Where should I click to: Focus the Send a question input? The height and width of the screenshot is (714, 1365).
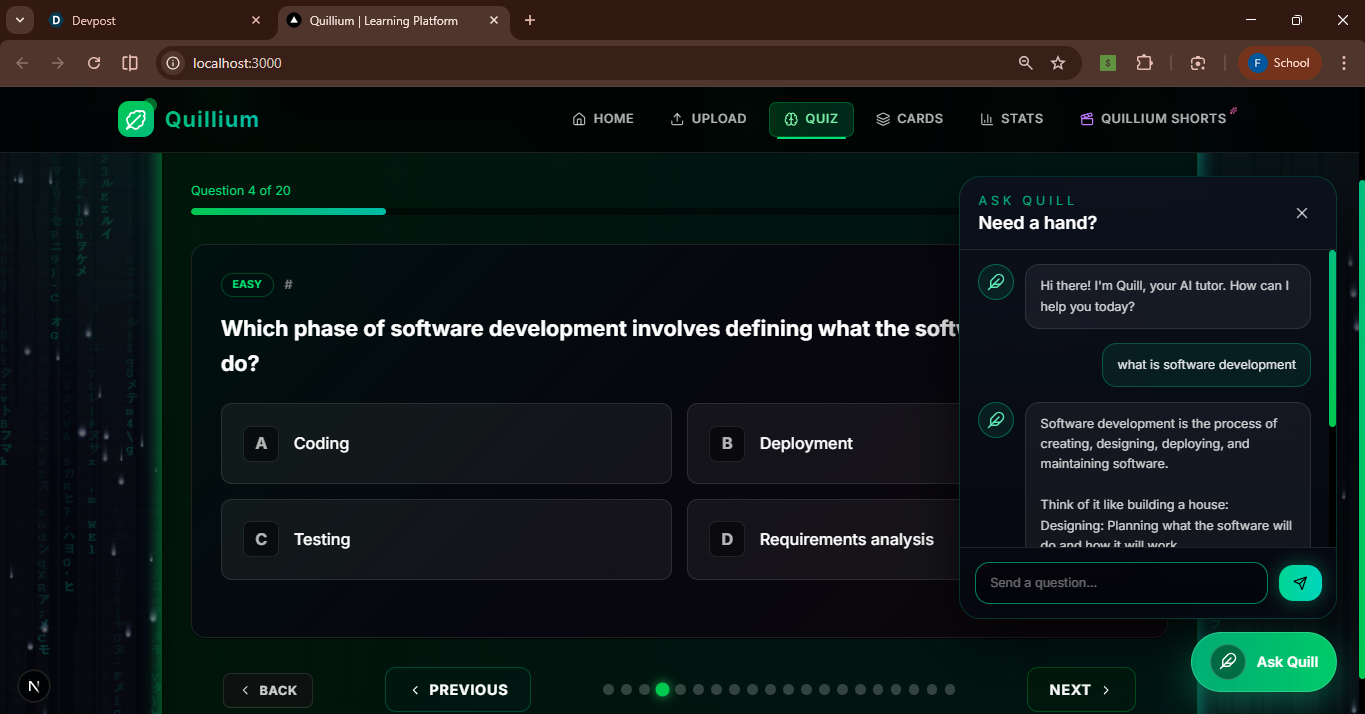click(1121, 583)
